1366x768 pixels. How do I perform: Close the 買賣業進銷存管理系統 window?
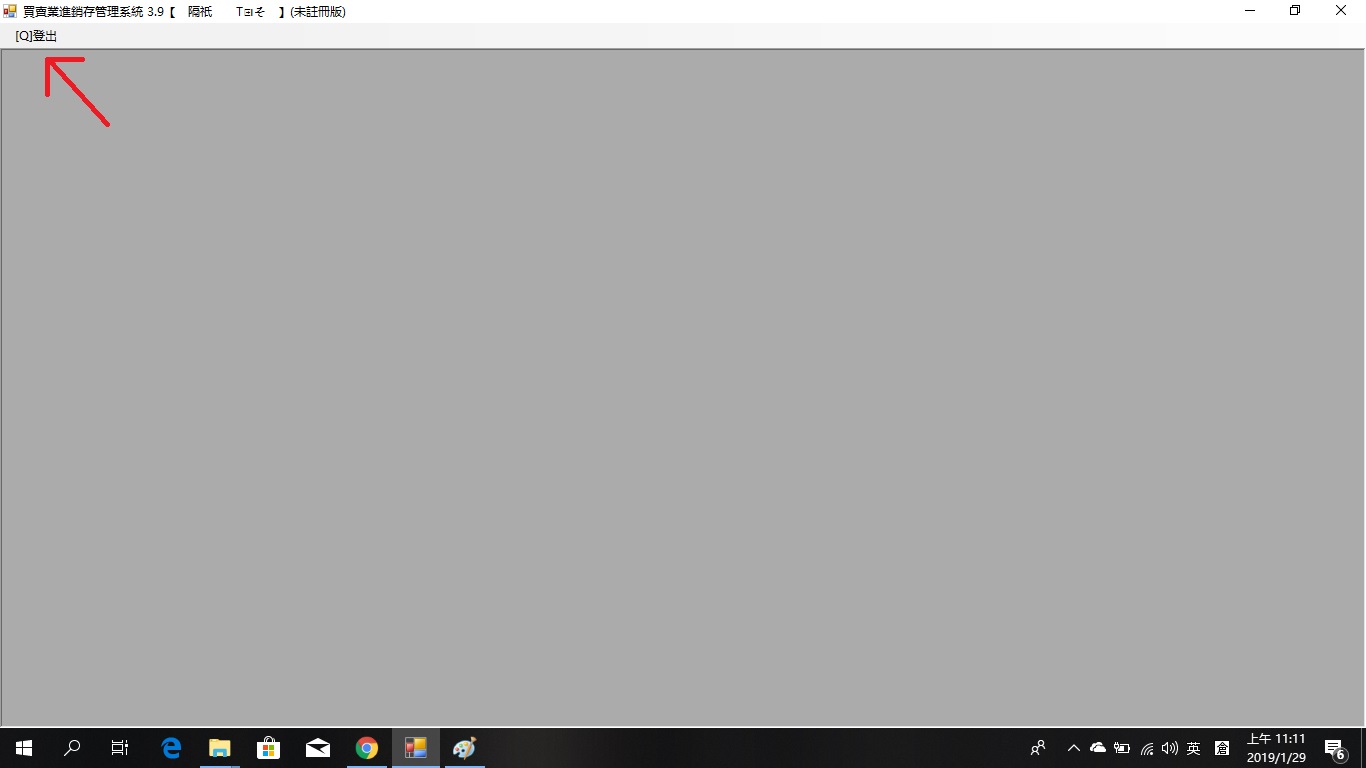[x=1341, y=11]
